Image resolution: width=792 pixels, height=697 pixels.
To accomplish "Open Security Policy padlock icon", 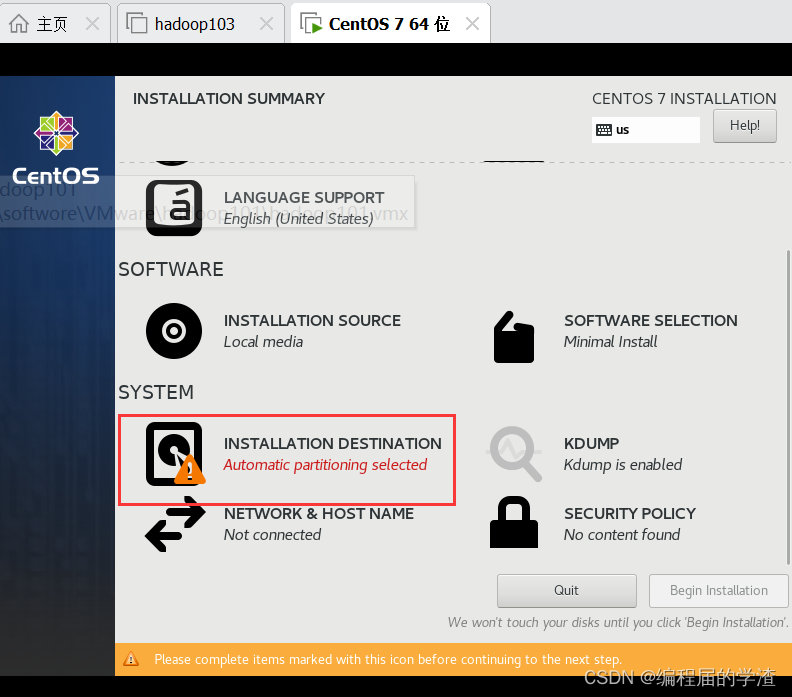I will [x=514, y=522].
